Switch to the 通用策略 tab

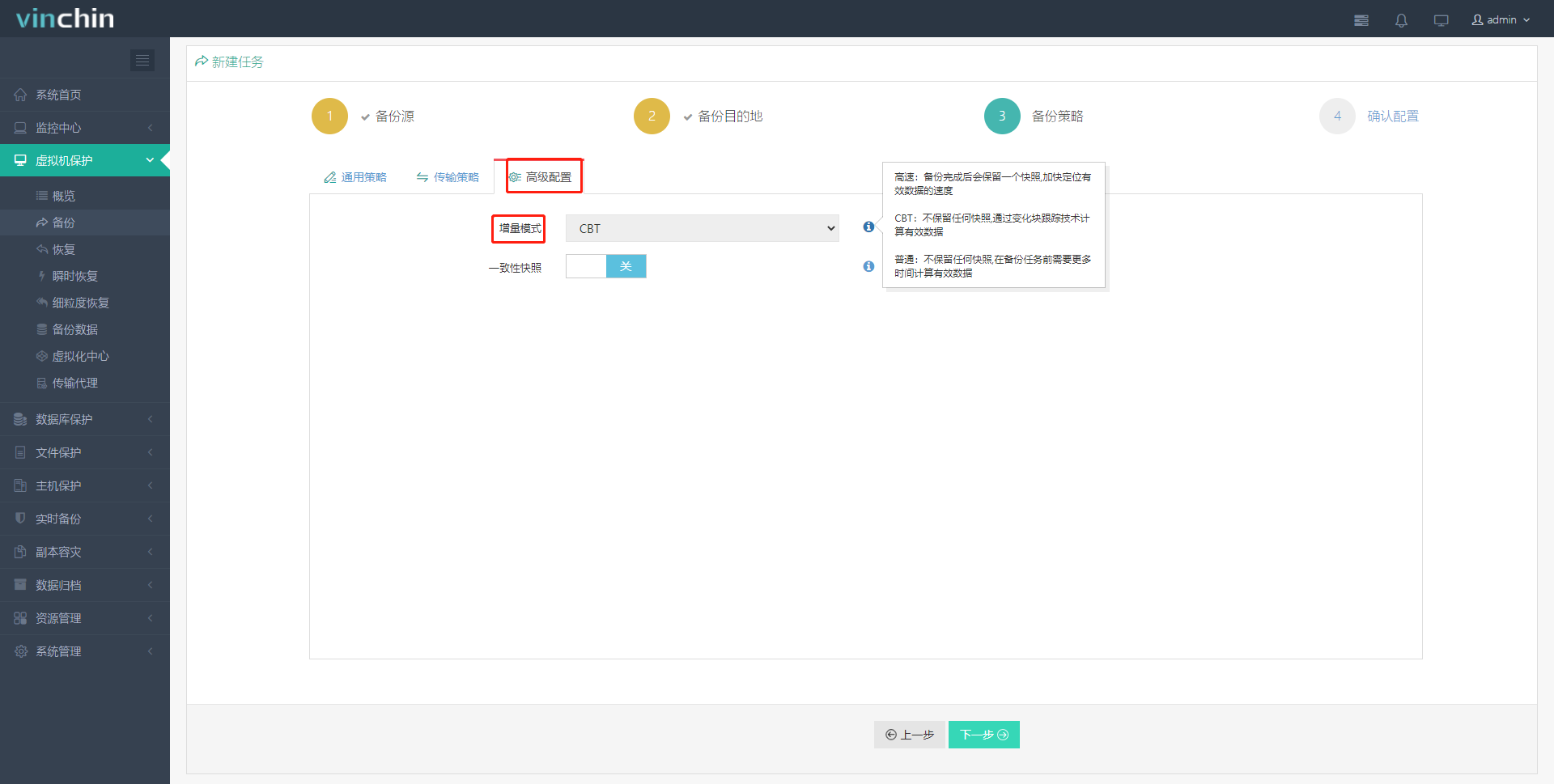355,177
